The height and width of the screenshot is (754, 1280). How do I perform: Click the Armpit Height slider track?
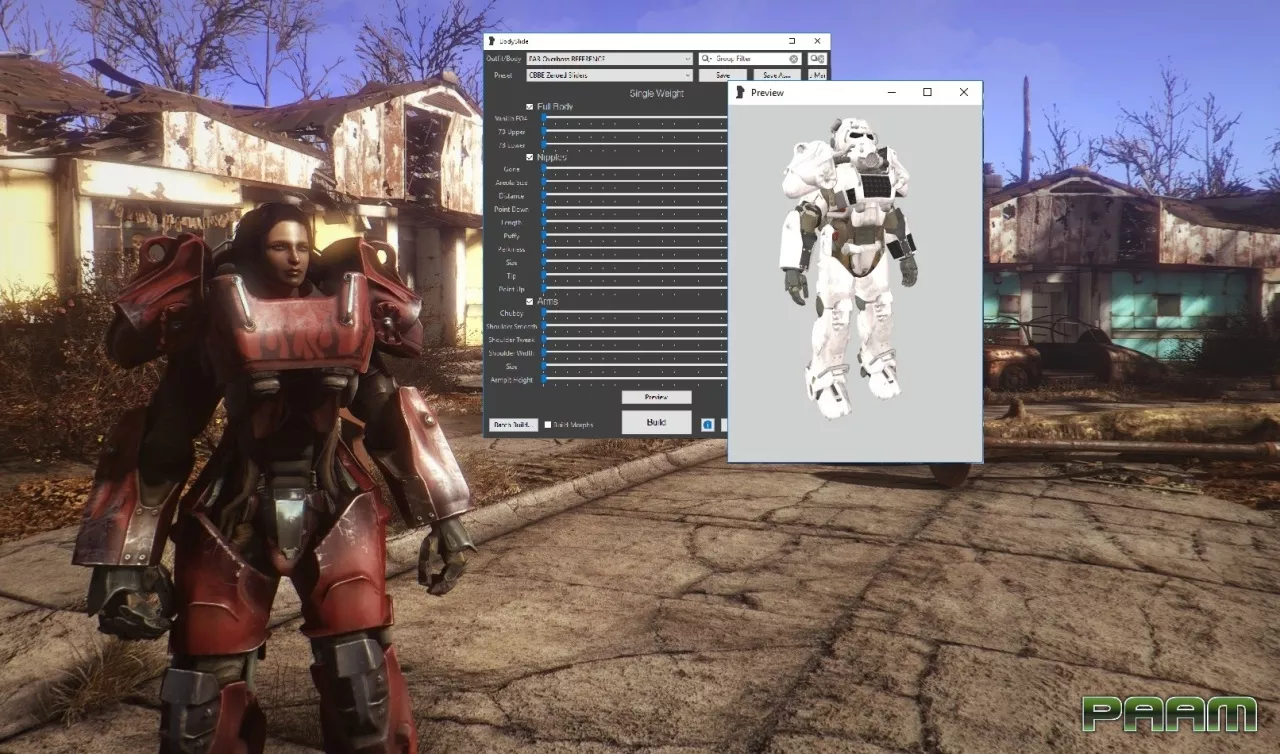pyautogui.click(x=635, y=380)
